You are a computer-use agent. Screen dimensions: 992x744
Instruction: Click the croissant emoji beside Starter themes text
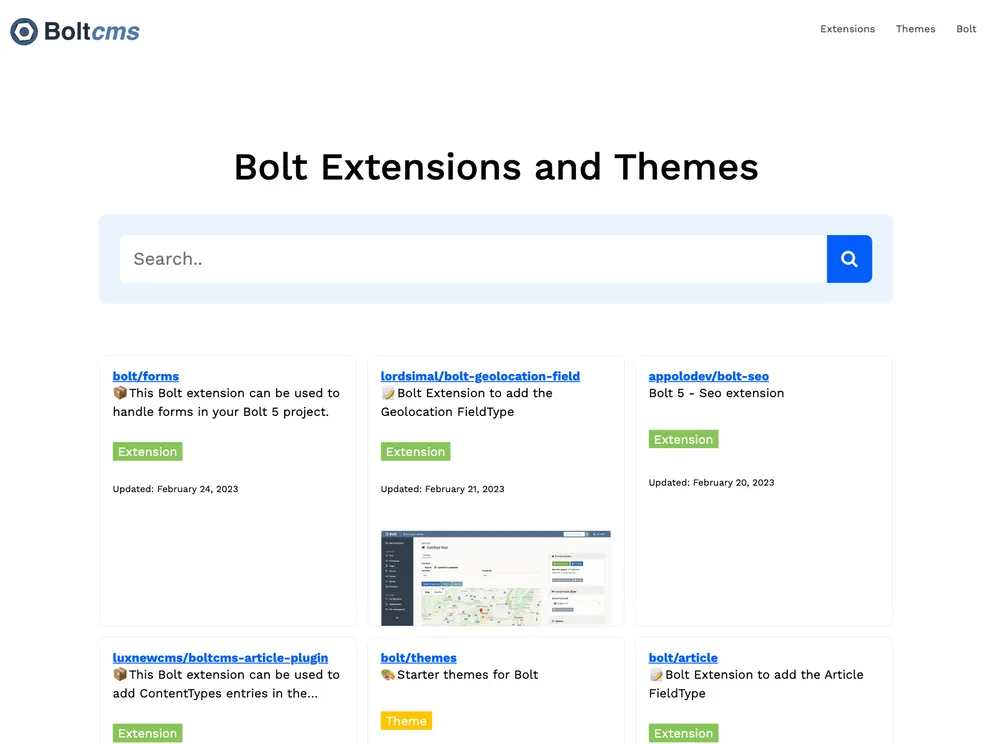[x=386, y=674]
